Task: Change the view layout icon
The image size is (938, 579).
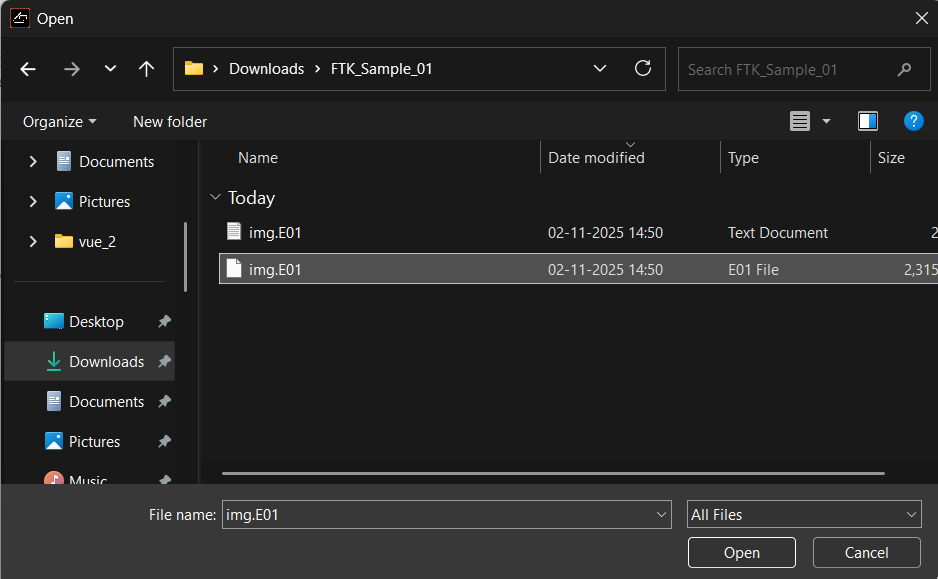Action: pyautogui.click(x=800, y=121)
